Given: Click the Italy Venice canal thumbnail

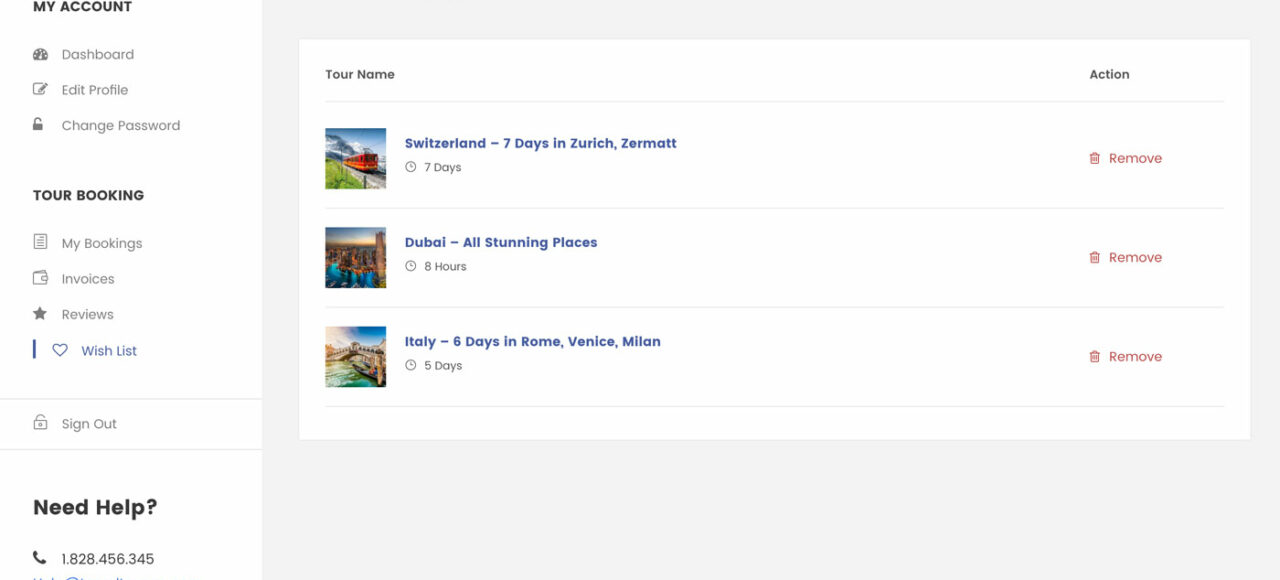Looking at the screenshot, I should click(x=355, y=356).
